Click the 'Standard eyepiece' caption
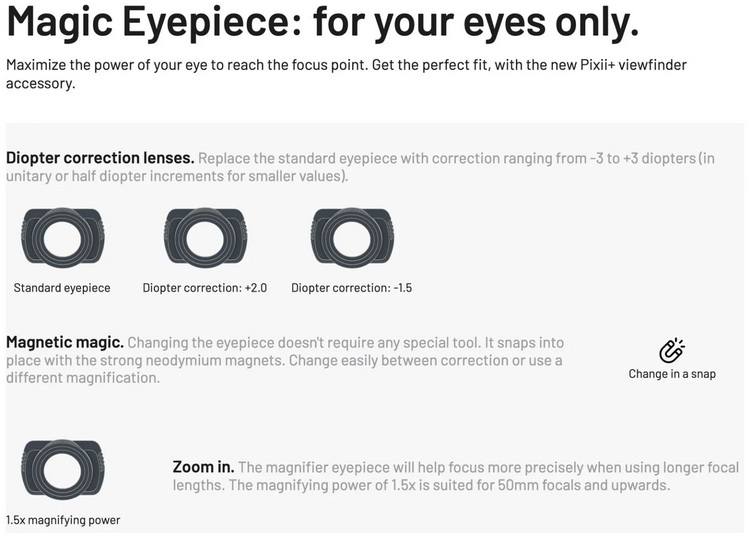750x533 pixels. click(x=62, y=288)
